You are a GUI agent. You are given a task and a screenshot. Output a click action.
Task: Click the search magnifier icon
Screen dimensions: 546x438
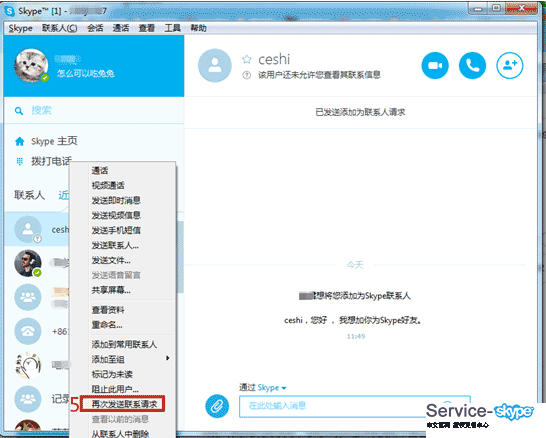point(19,111)
